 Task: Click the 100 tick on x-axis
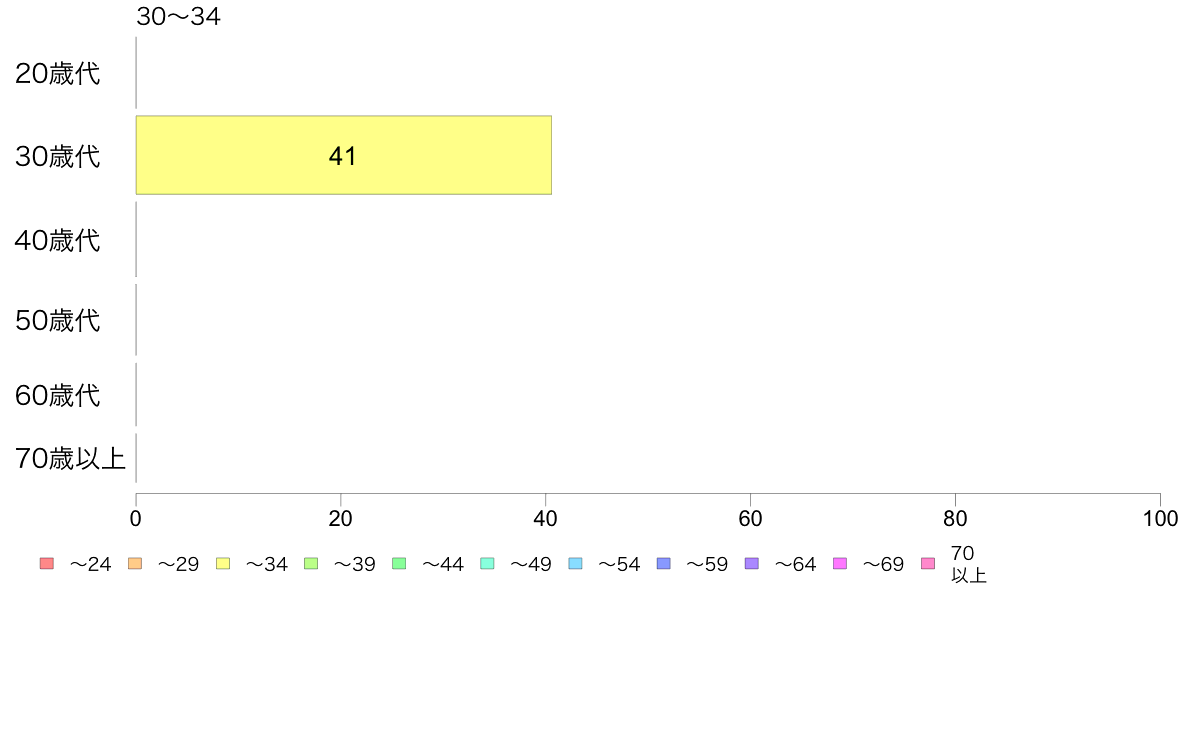1160,518
